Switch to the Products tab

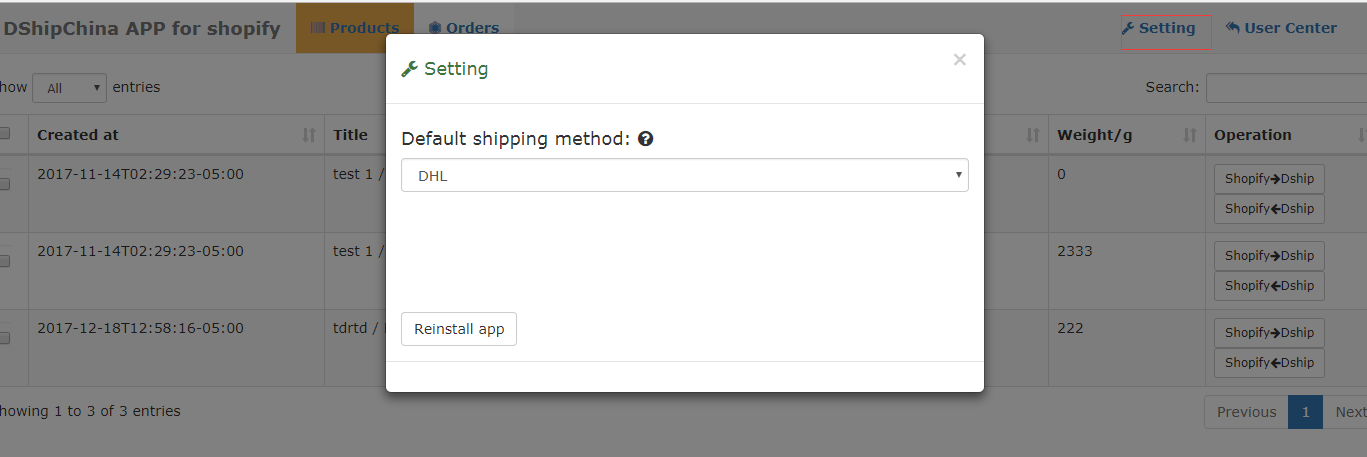355,28
